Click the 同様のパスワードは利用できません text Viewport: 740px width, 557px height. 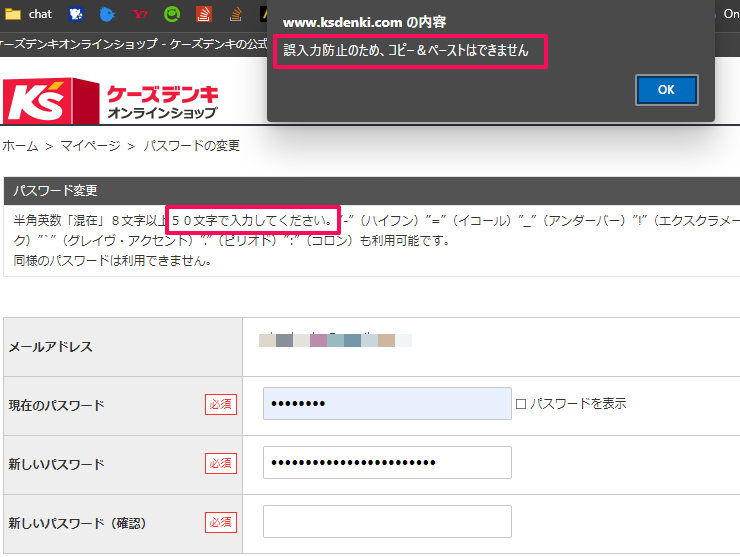[x=112, y=261]
